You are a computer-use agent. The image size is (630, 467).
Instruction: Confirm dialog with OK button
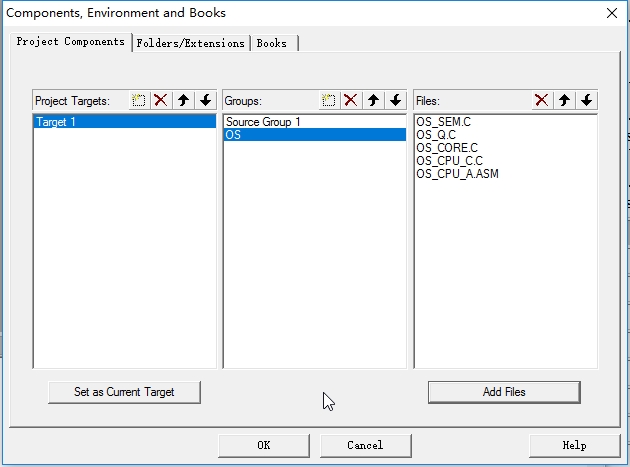(x=264, y=445)
